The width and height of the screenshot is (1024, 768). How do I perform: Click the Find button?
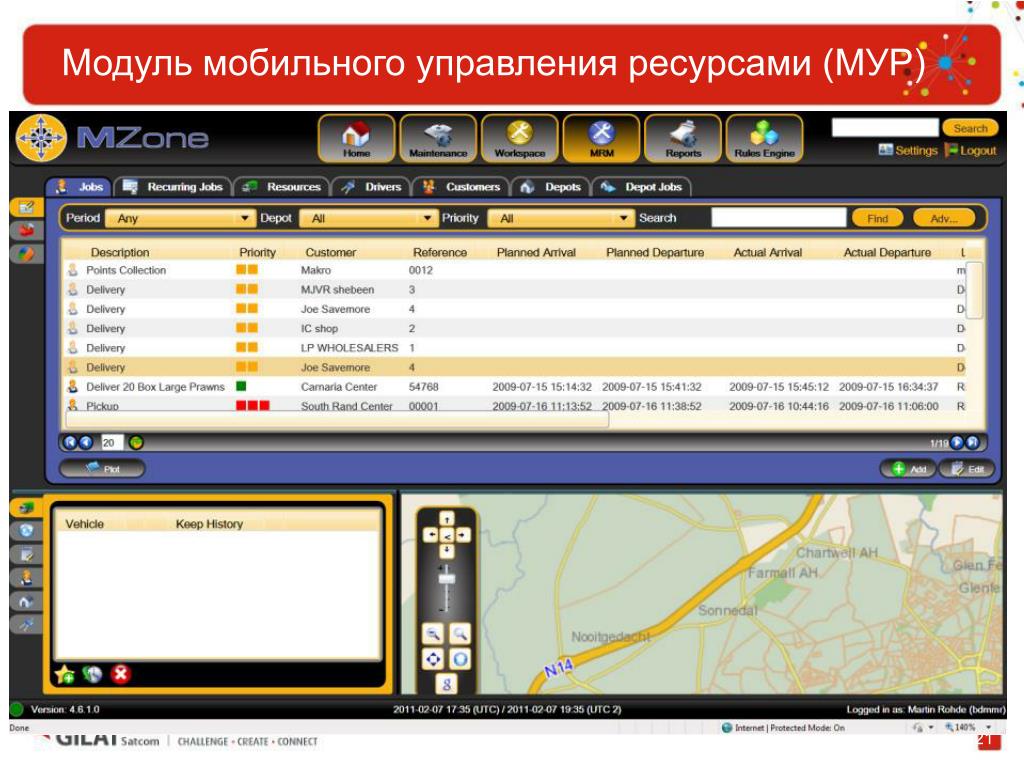click(x=878, y=218)
